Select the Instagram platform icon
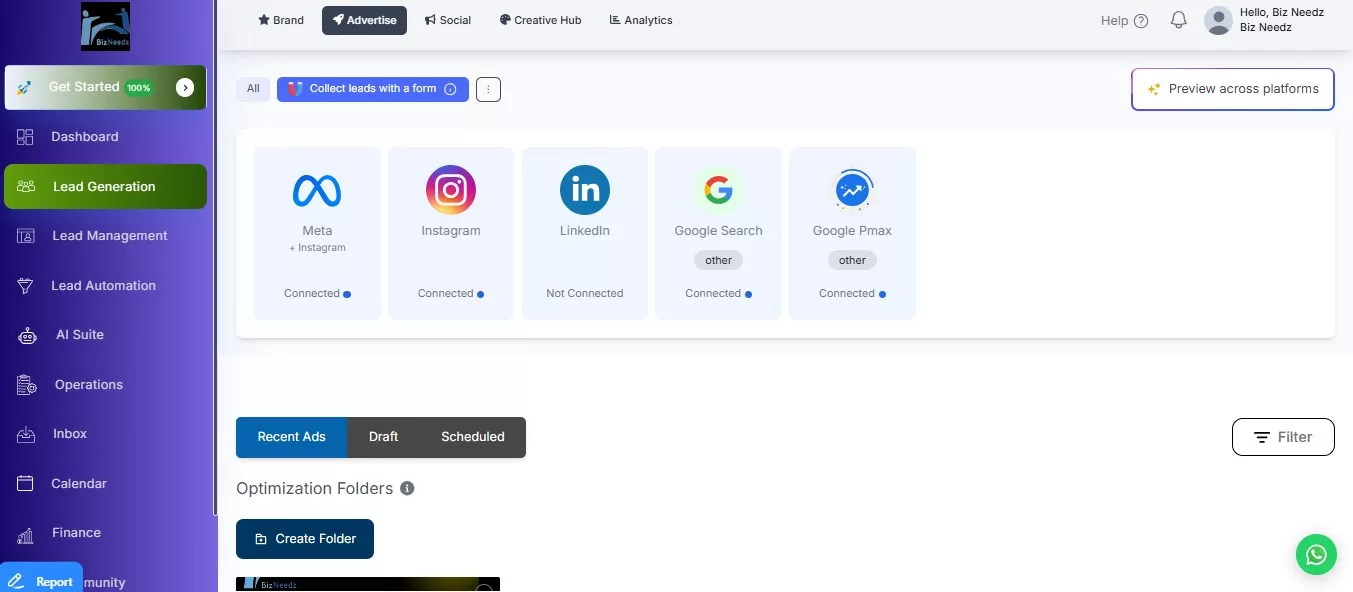1353x592 pixels. pos(451,190)
